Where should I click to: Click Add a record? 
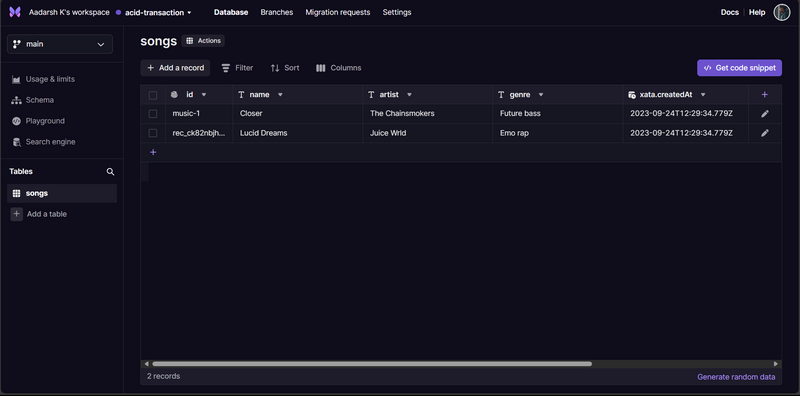(175, 68)
